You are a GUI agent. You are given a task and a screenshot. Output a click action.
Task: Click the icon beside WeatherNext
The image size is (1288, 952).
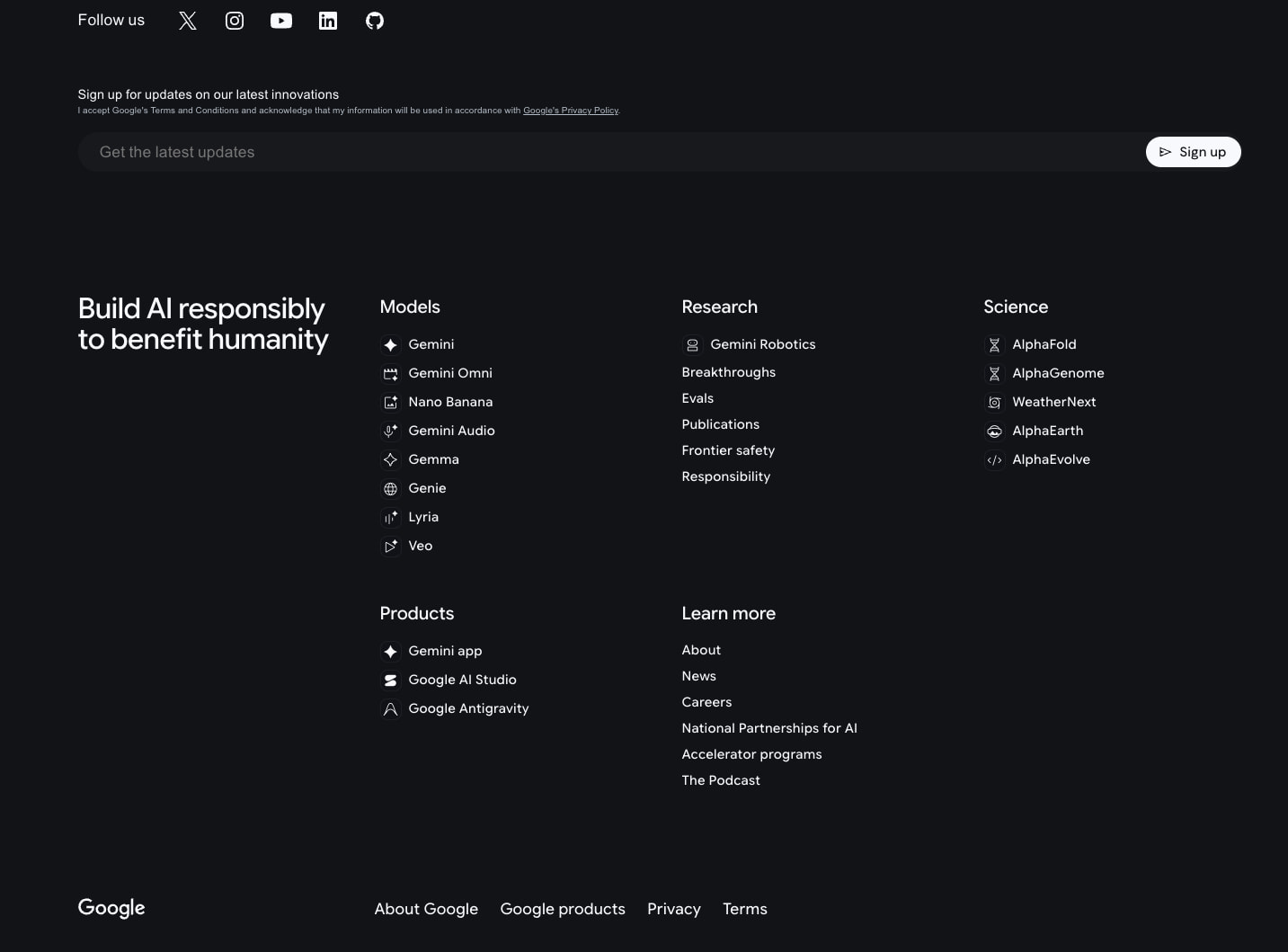(x=995, y=403)
